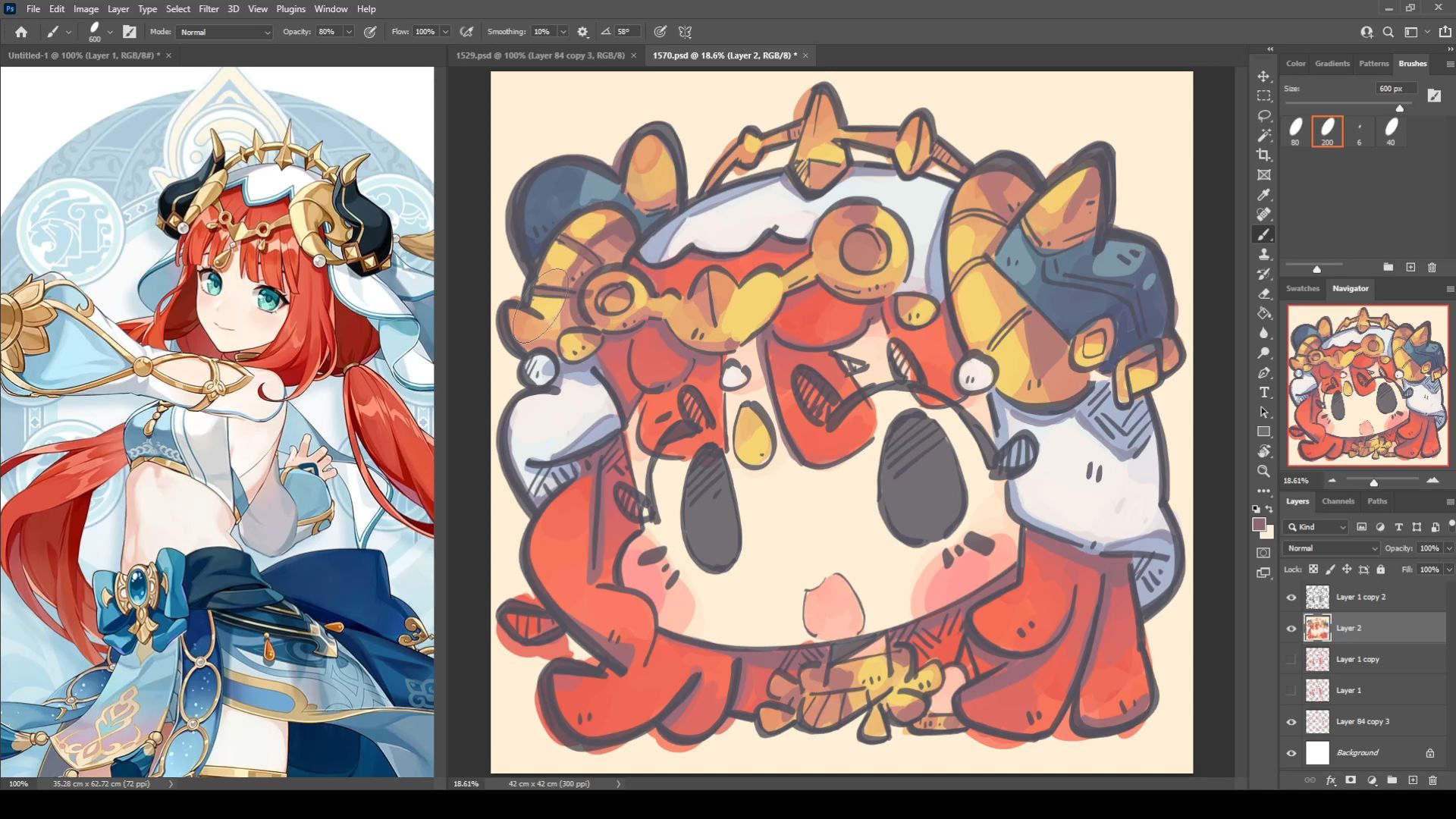The width and height of the screenshot is (1456, 819).
Task: Switch to the Channels tab
Action: click(1338, 501)
